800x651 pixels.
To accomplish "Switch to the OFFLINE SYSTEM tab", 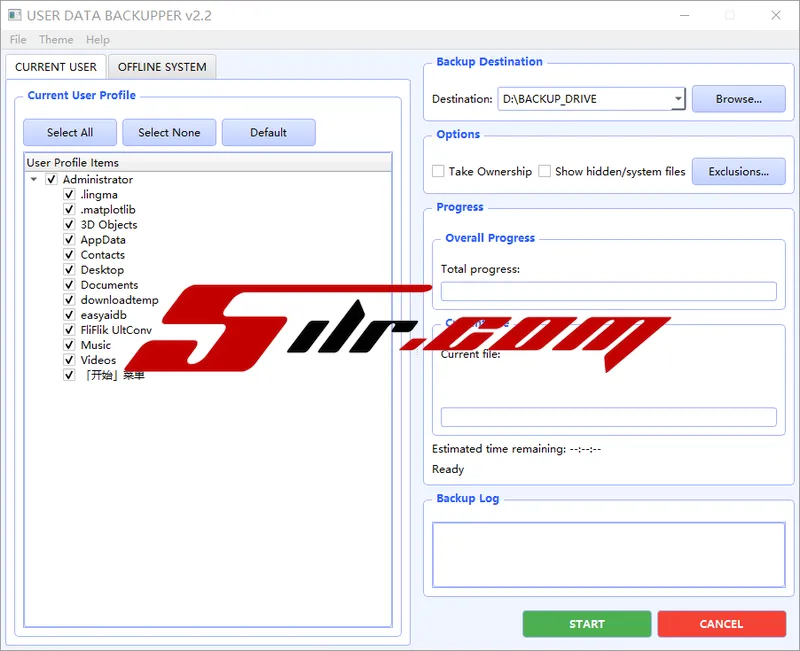I will (162, 67).
